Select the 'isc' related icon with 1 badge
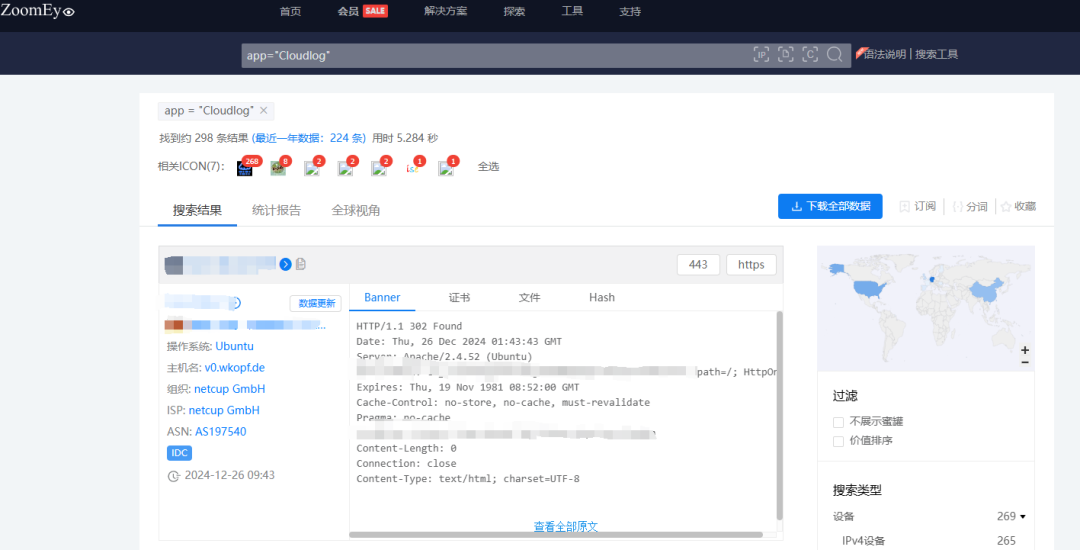 (413, 167)
